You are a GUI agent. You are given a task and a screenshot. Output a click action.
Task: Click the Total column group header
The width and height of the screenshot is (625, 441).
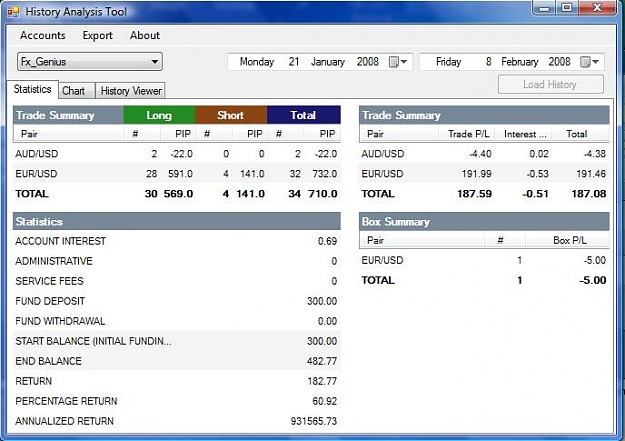(x=303, y=115)
